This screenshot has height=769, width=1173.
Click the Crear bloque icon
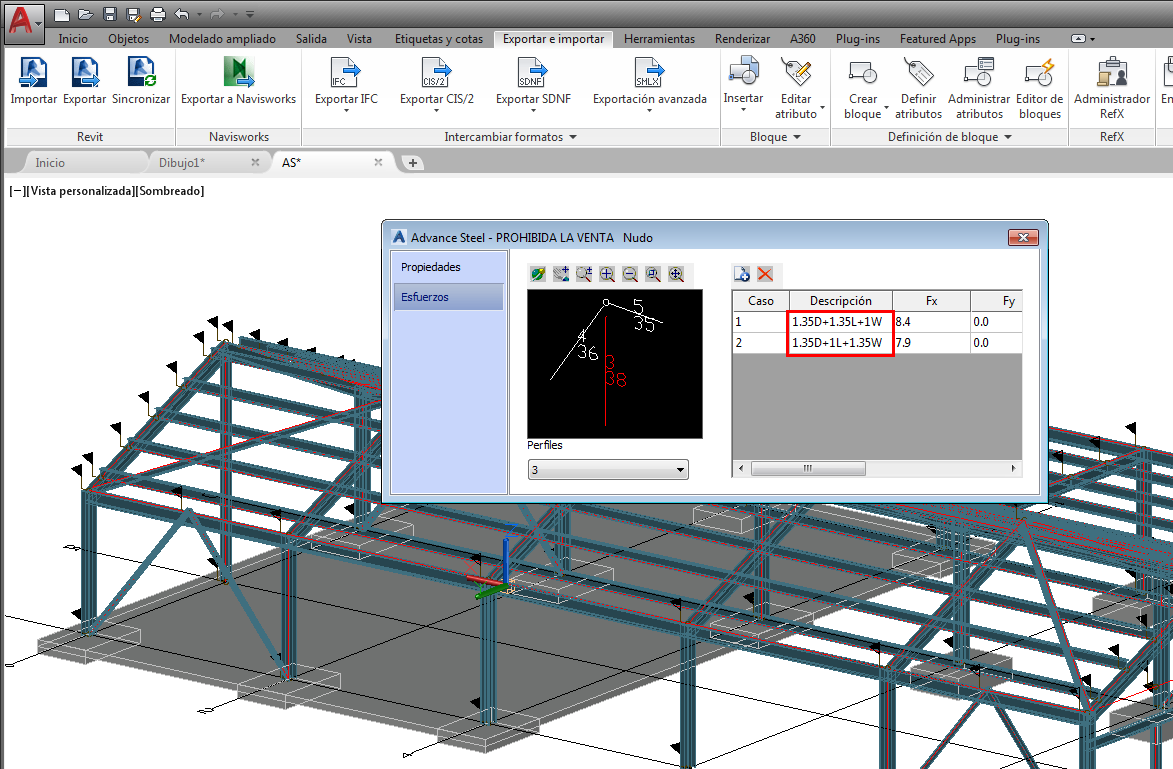pyautogui.click(x=863, y=73)
